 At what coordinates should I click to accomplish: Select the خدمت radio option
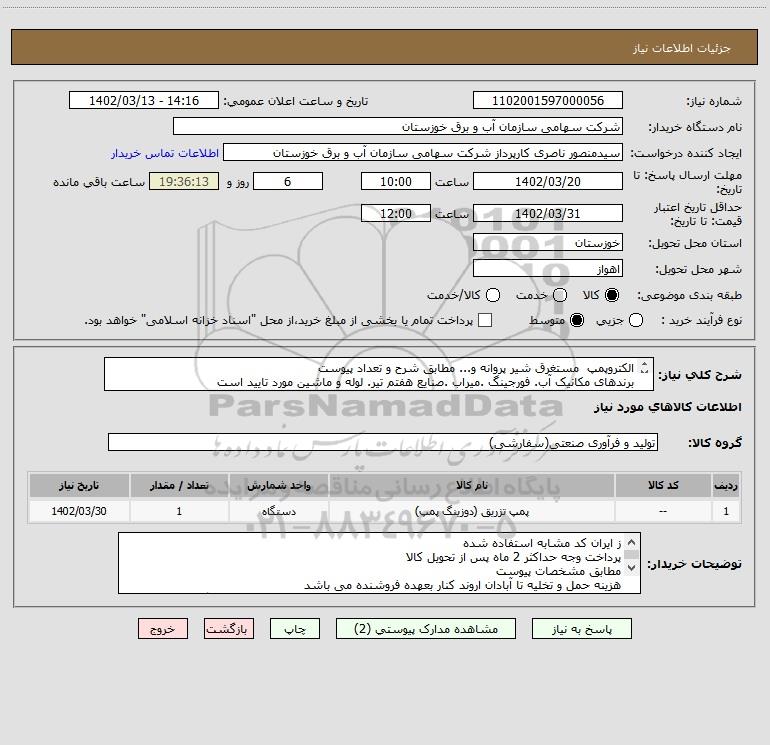point(560,295)
